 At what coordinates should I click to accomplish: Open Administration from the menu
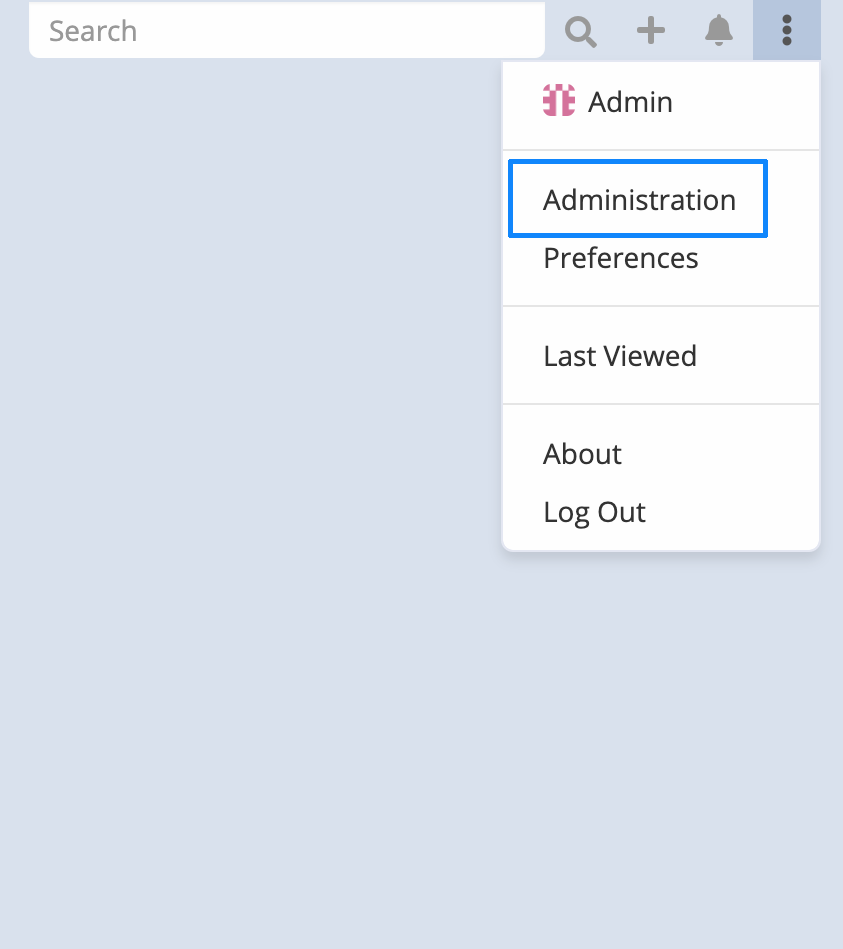pyautogui.click(x=639, y=200)
